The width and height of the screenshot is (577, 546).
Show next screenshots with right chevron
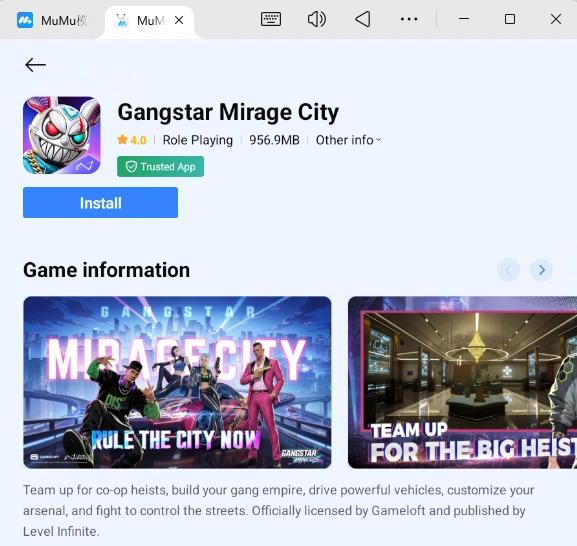541,270
